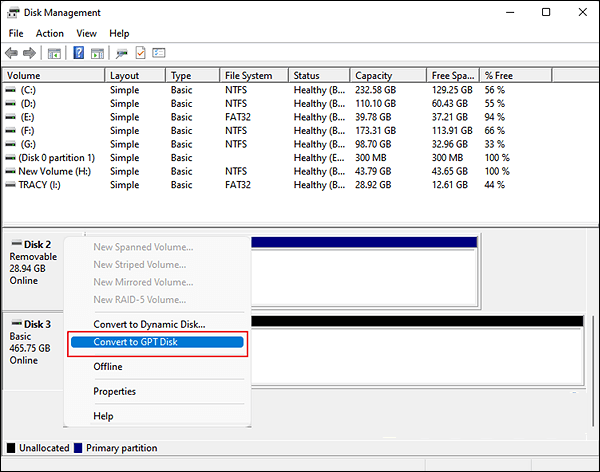The image size is (600, 472).
Task: Sort by the File System column header
Action: (x=248, y=76)
